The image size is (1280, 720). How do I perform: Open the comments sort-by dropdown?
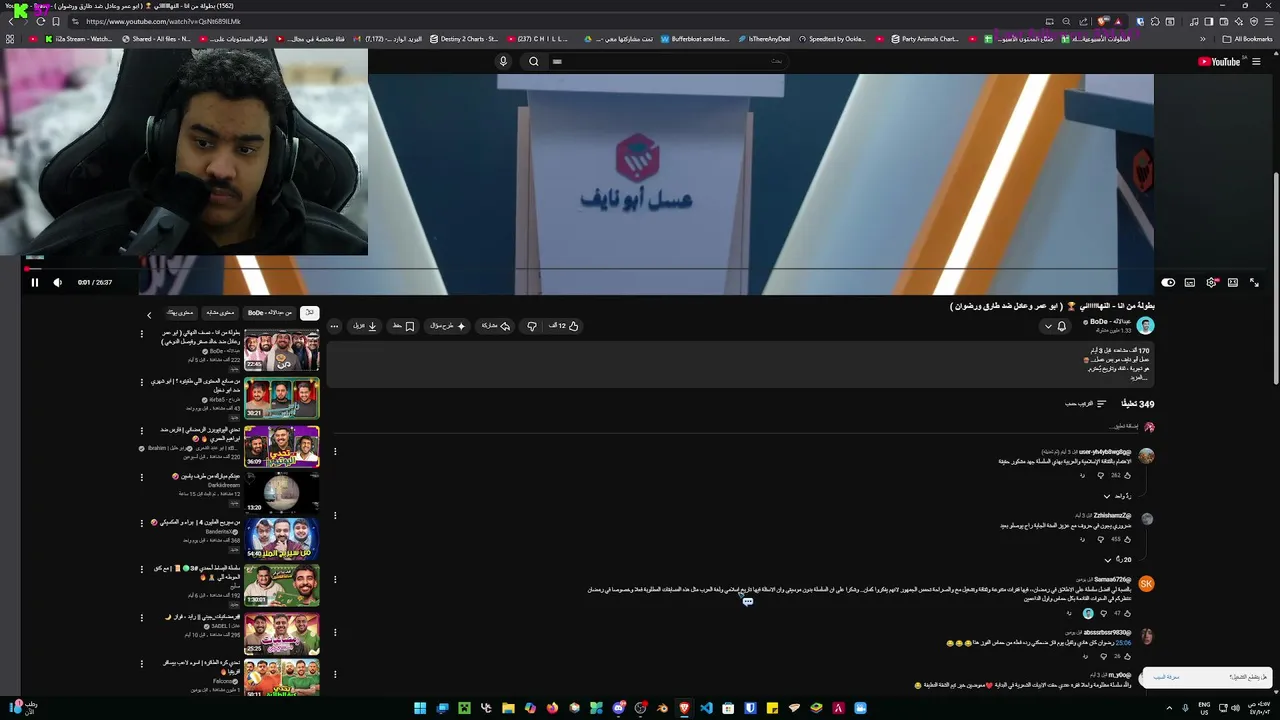tap(1086, 404)
